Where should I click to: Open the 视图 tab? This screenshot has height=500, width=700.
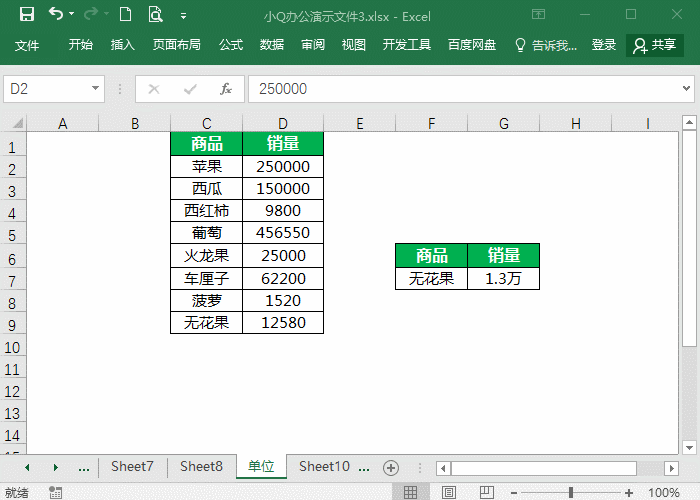coord(354,45)
